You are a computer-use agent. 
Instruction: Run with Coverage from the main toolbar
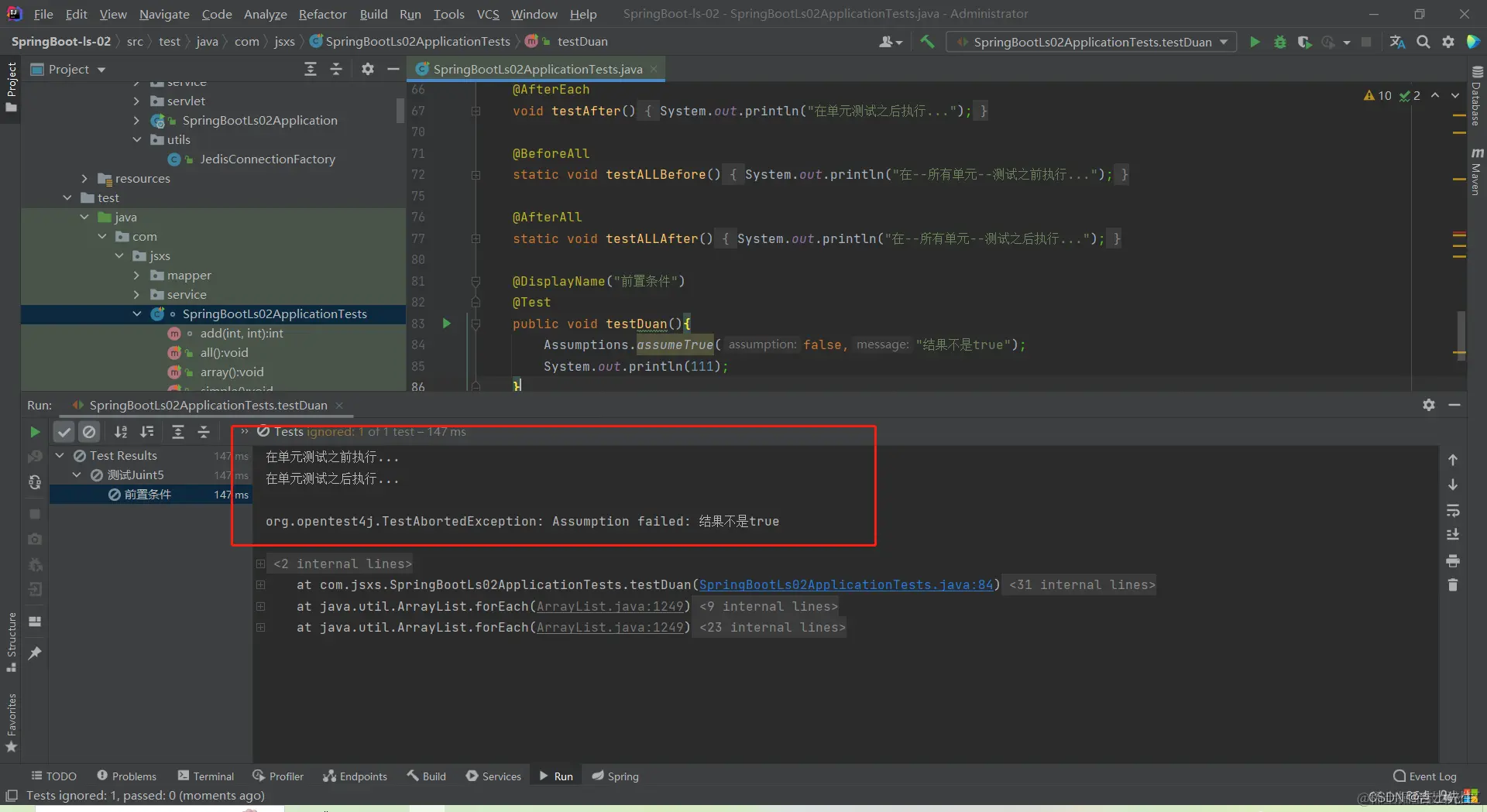coord(1305,42)
